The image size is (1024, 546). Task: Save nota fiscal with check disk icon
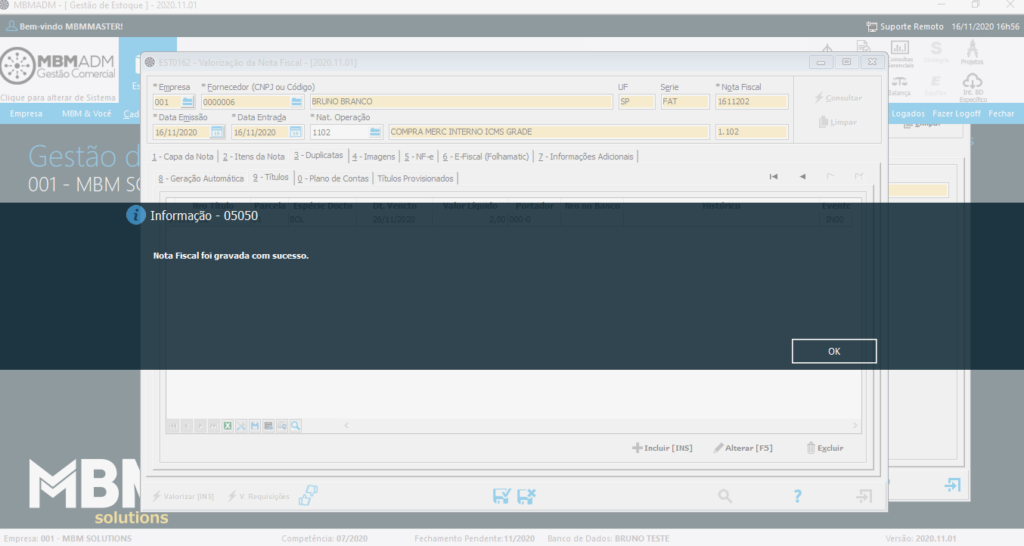click(502, 496)
